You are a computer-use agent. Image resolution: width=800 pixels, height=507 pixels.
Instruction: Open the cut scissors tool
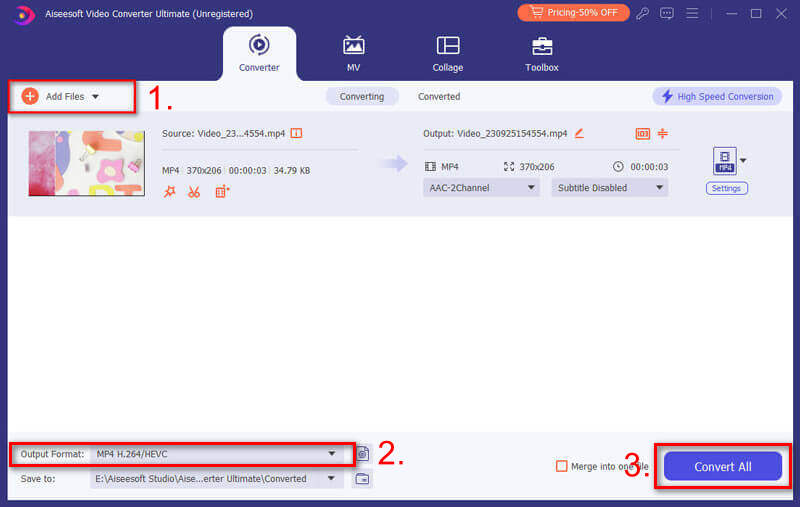click(x=194, y=192)
